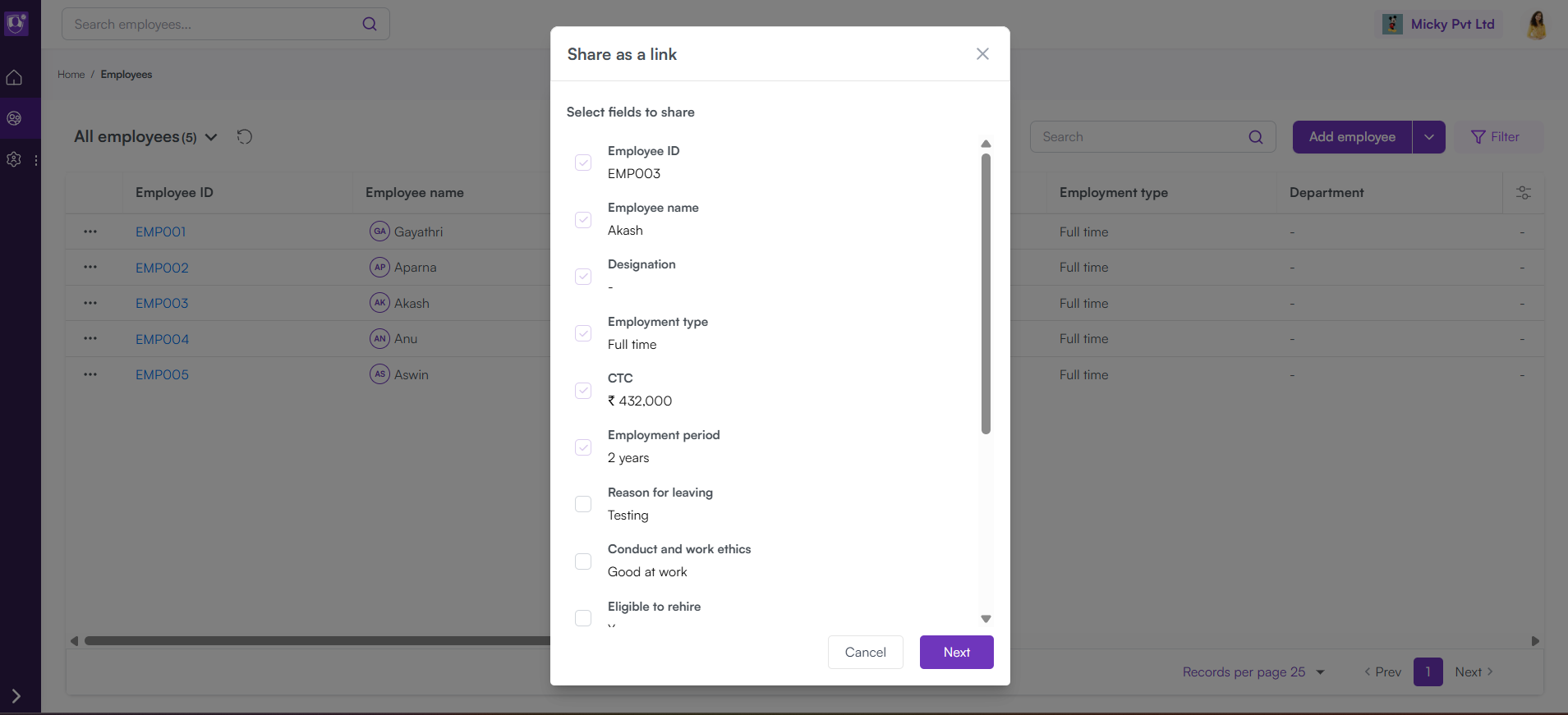Open row actions for EMP004

[x=90, y=339]
